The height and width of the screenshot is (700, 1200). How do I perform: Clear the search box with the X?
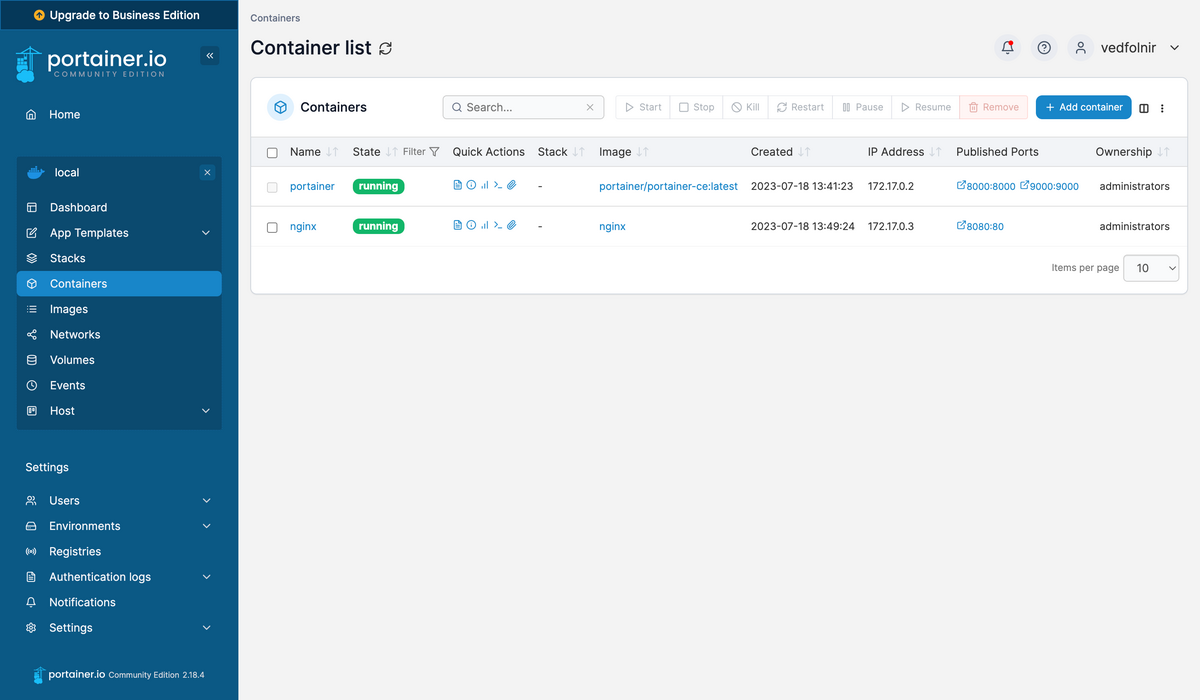click(x=590, y=107)
